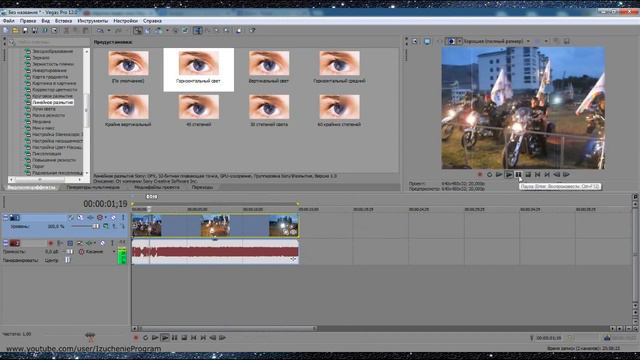
Task: Toggle loop playback on timeline transport
Action: (145, 338)
